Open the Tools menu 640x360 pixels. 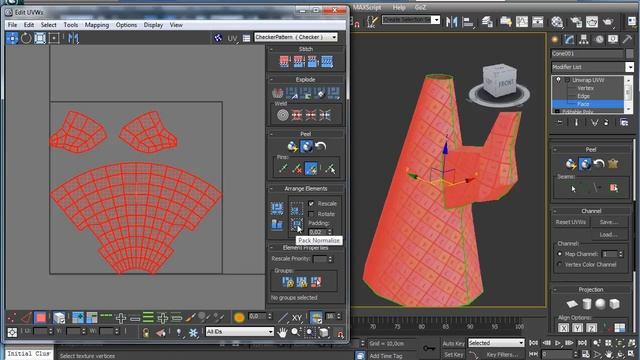click(71, 25)
